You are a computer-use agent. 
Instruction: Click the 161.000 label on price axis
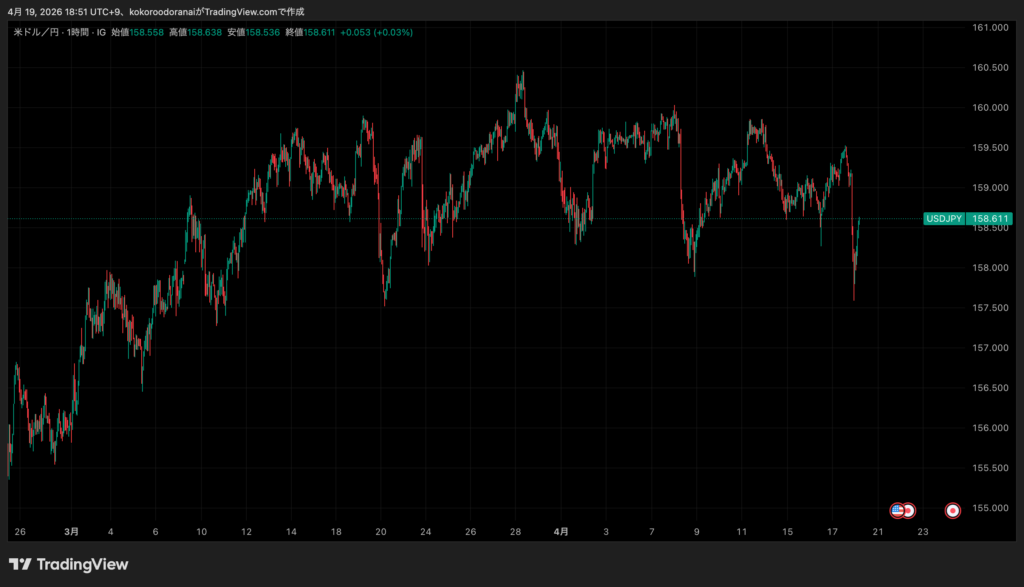click(990, 27)
